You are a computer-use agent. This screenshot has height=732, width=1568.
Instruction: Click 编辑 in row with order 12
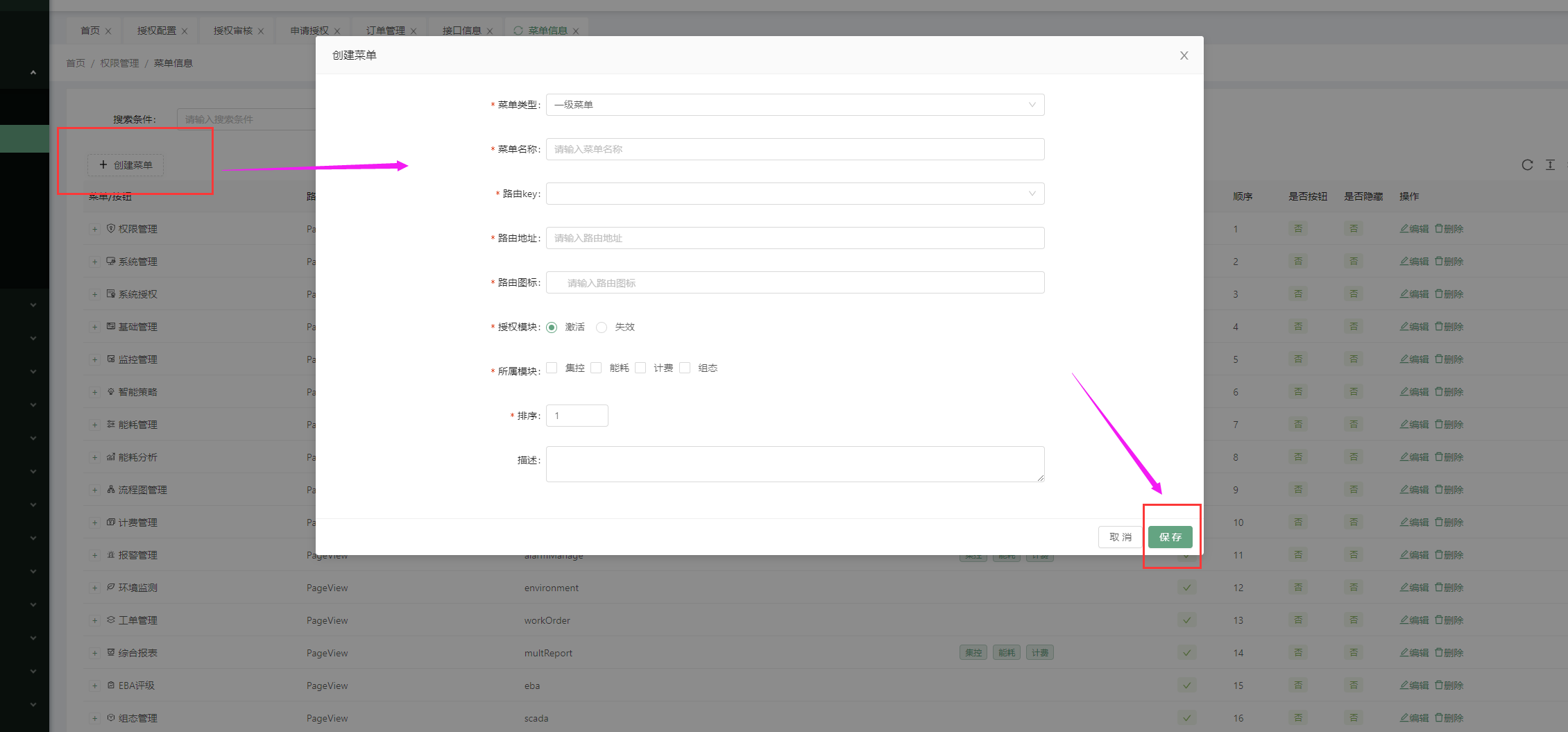pos(1414,588)
